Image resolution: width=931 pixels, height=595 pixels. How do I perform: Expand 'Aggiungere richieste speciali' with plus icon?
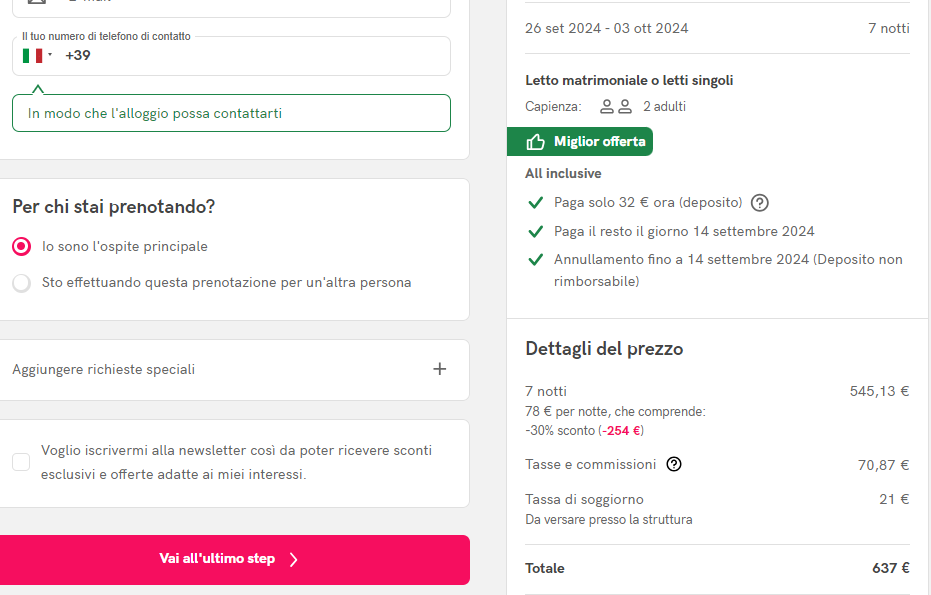click(439, 369)
